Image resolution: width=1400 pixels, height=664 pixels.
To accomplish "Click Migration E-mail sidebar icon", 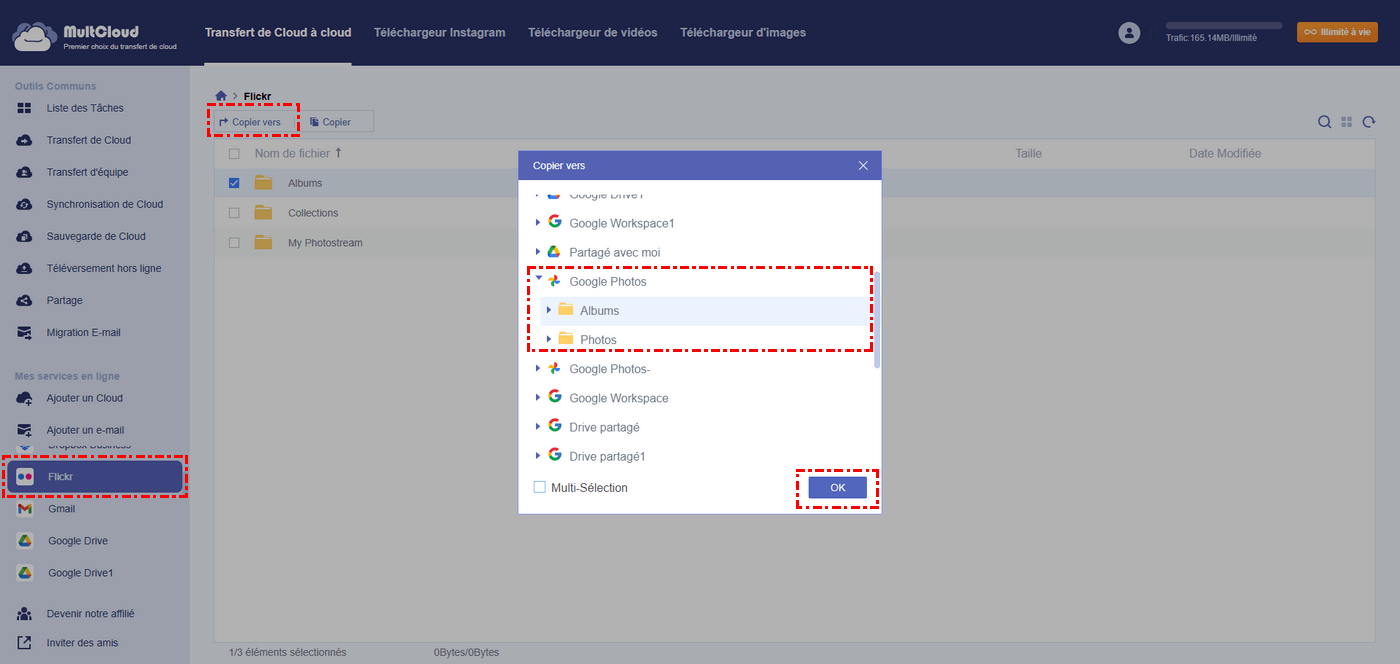I will pyautogui.click(x=25, y=332).
